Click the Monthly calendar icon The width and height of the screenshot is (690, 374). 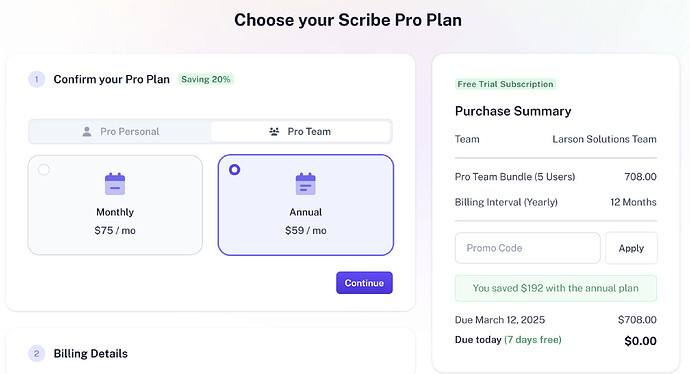[115, 183]
